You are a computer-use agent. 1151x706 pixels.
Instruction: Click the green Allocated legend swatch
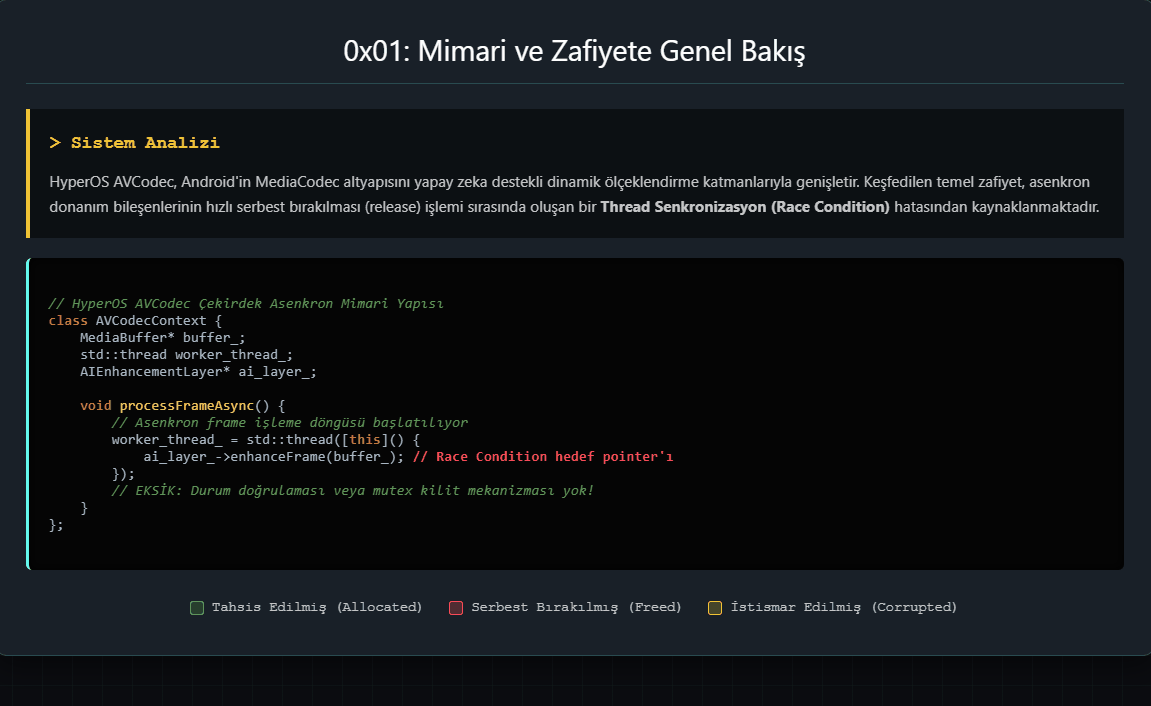[197, 608]
